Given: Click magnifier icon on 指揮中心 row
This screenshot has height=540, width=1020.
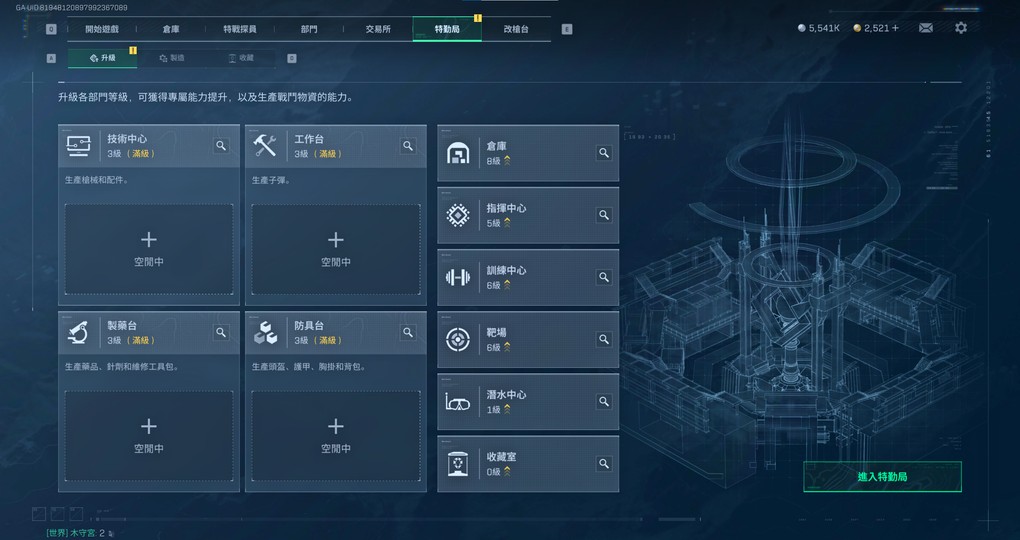Looking at the screenshot, I should click(x=604, y=215).
